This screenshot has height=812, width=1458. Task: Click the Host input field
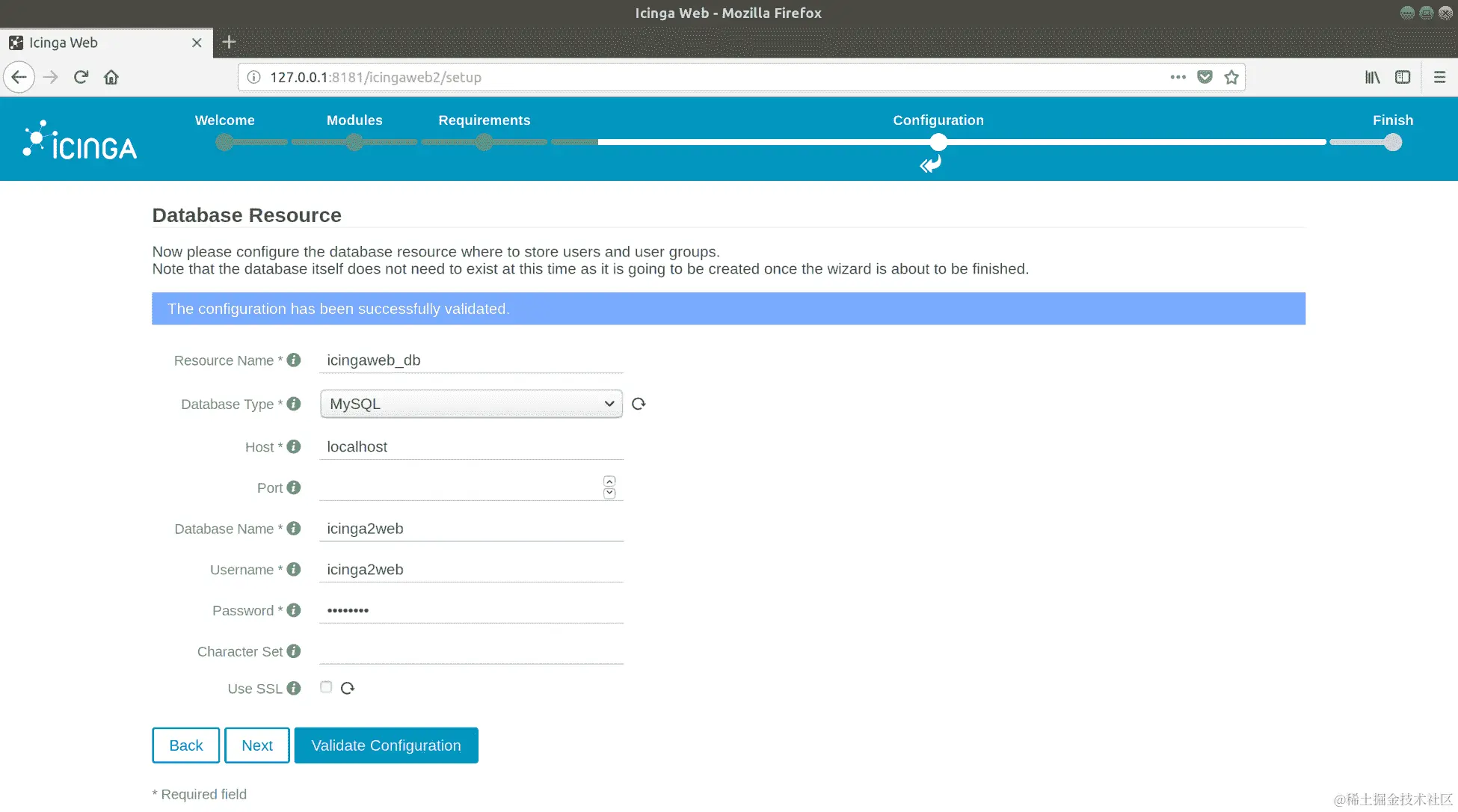tap(471, 446)
